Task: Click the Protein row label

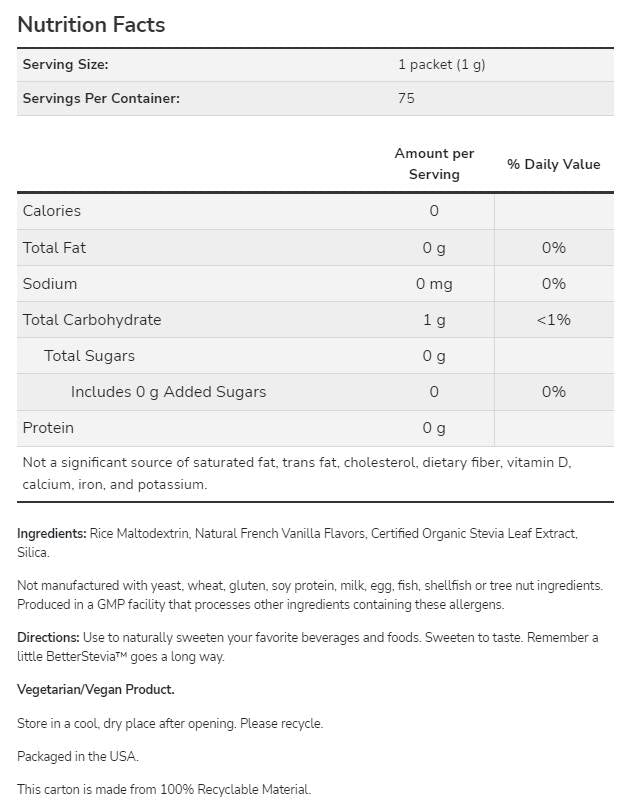Action: point(48,428)
